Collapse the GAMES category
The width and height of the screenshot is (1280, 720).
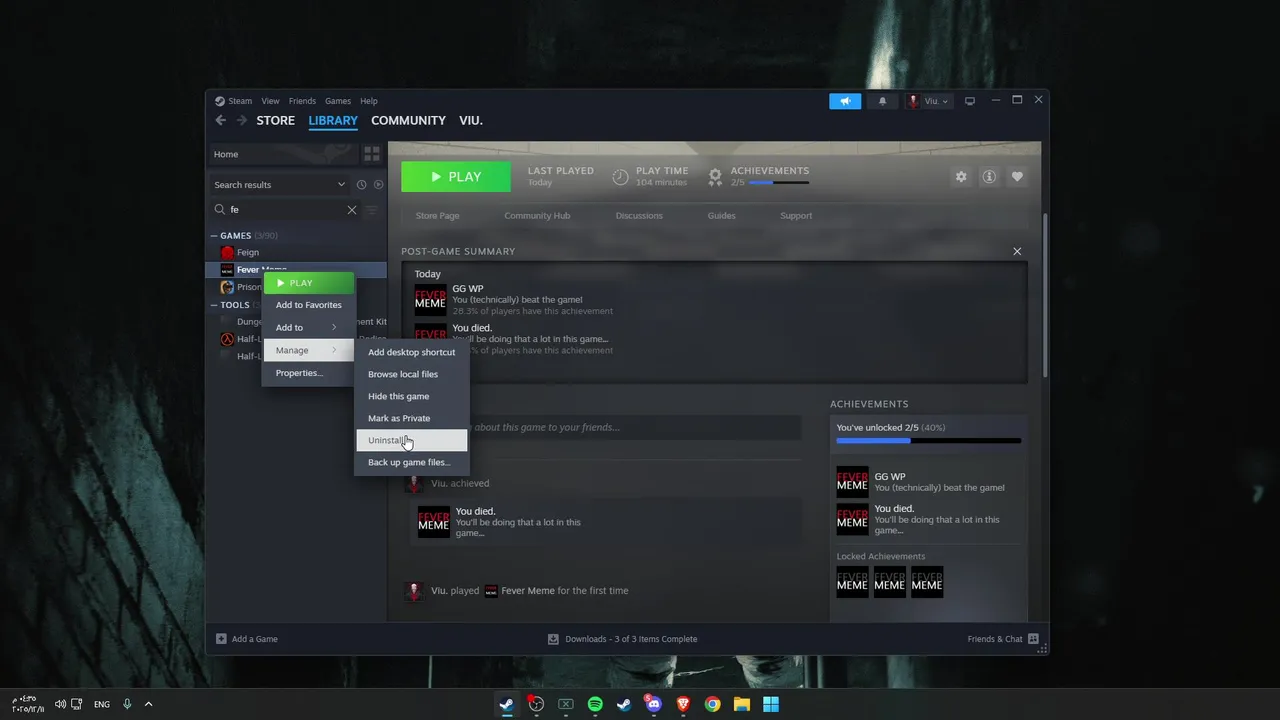pyautogui.click(x=213, y=236)
